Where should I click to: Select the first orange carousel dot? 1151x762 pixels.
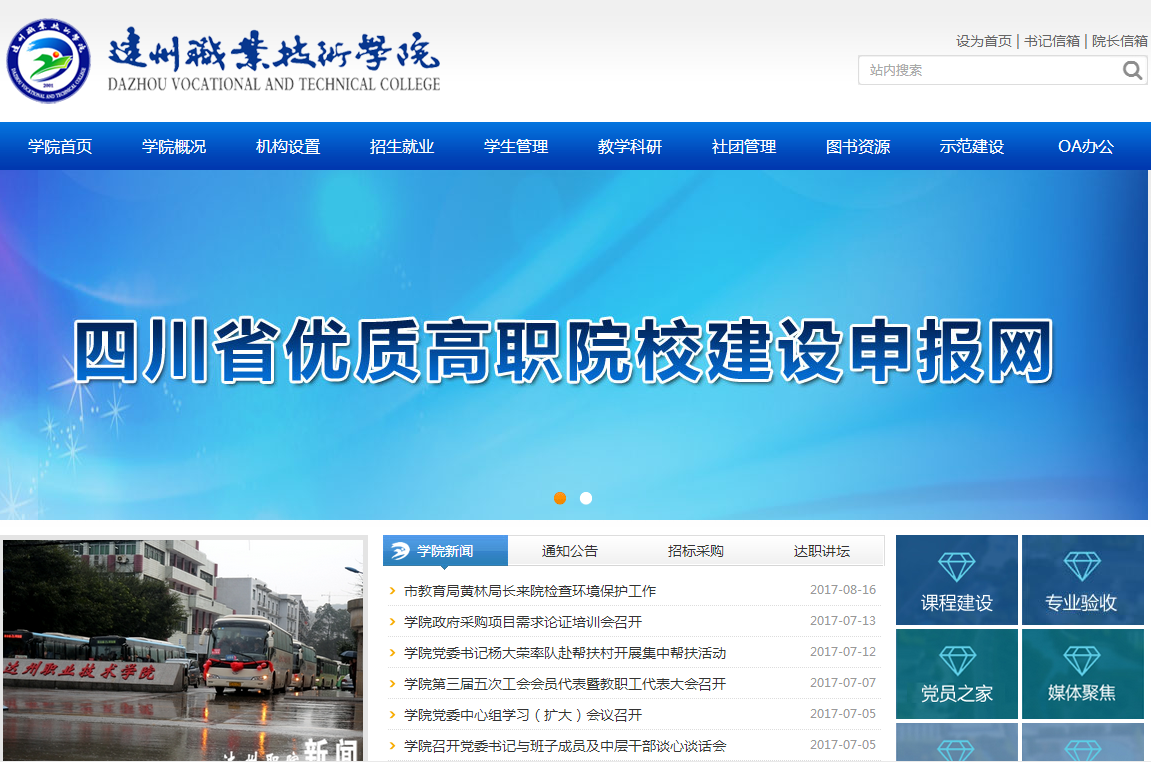click(x=560, y=498)
